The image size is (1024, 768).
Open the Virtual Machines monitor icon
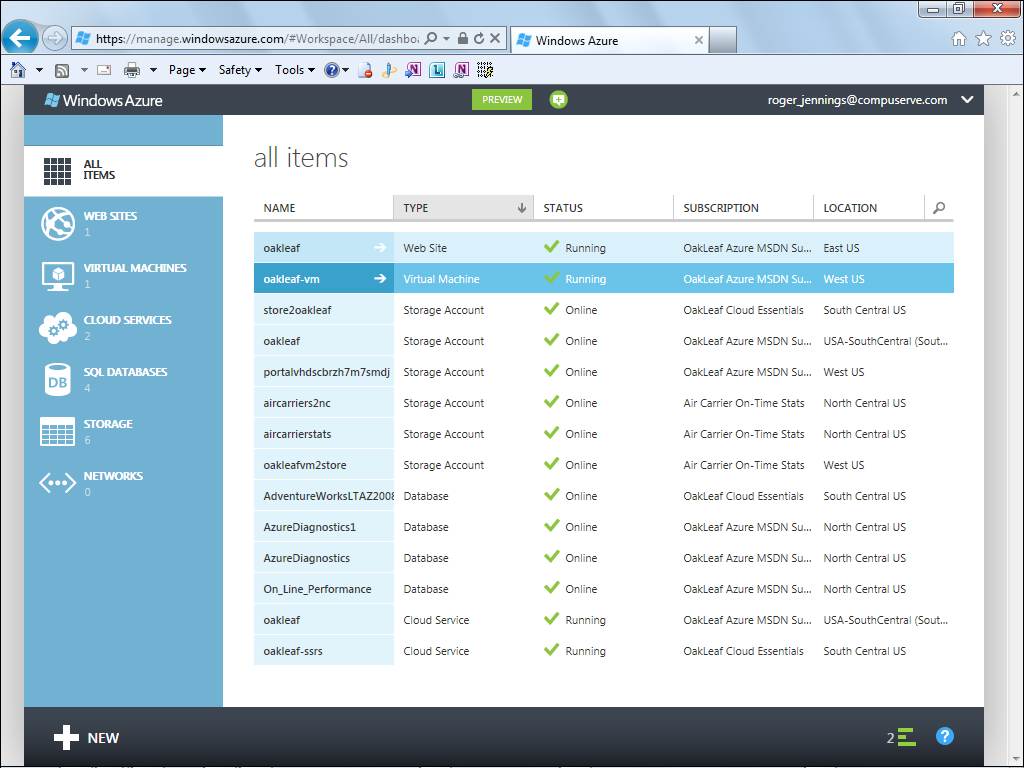[x=57, y=276]
